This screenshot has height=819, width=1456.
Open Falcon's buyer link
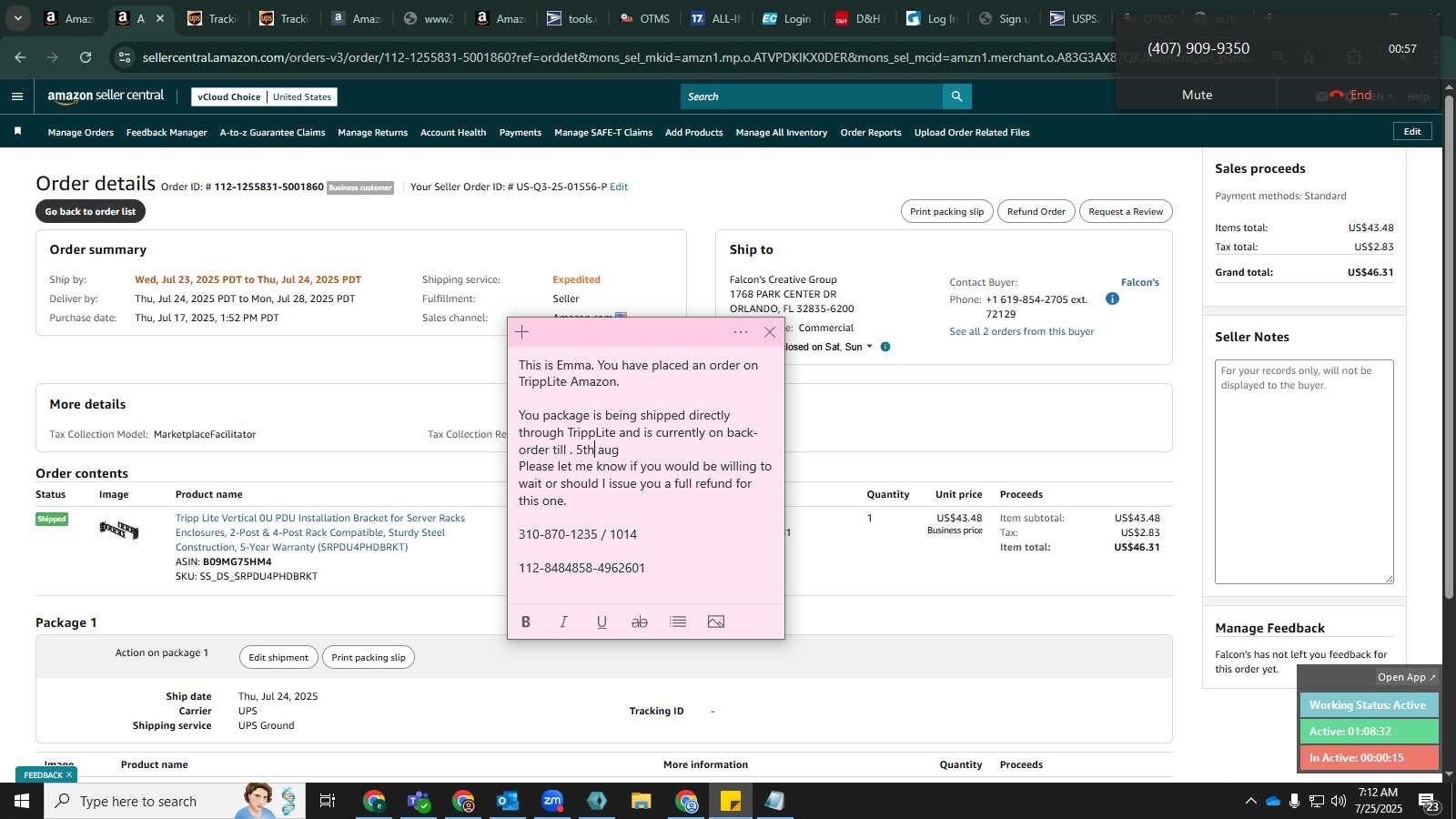1140,282
